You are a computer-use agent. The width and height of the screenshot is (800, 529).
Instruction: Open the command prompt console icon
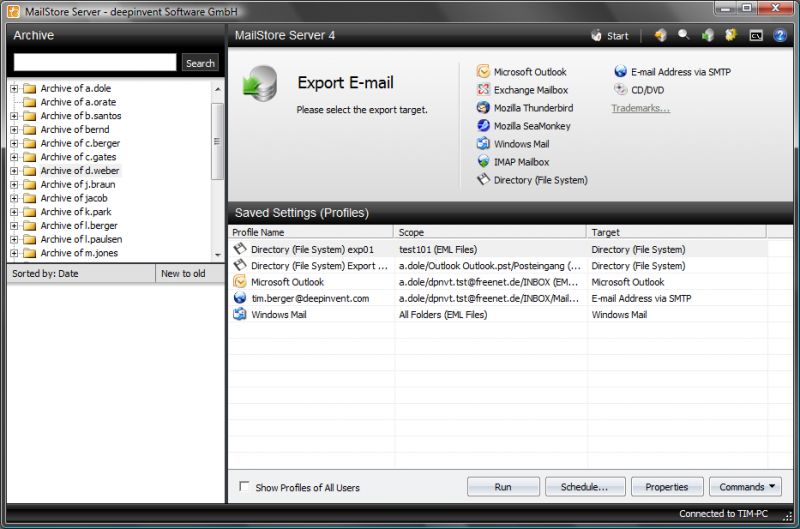756,35
